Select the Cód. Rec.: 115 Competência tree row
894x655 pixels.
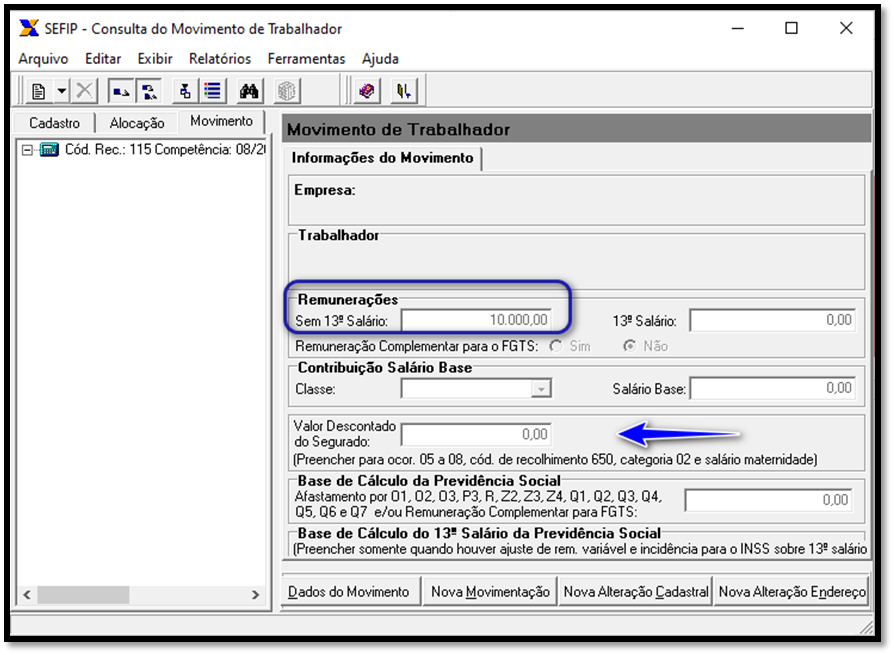(165, 150)
